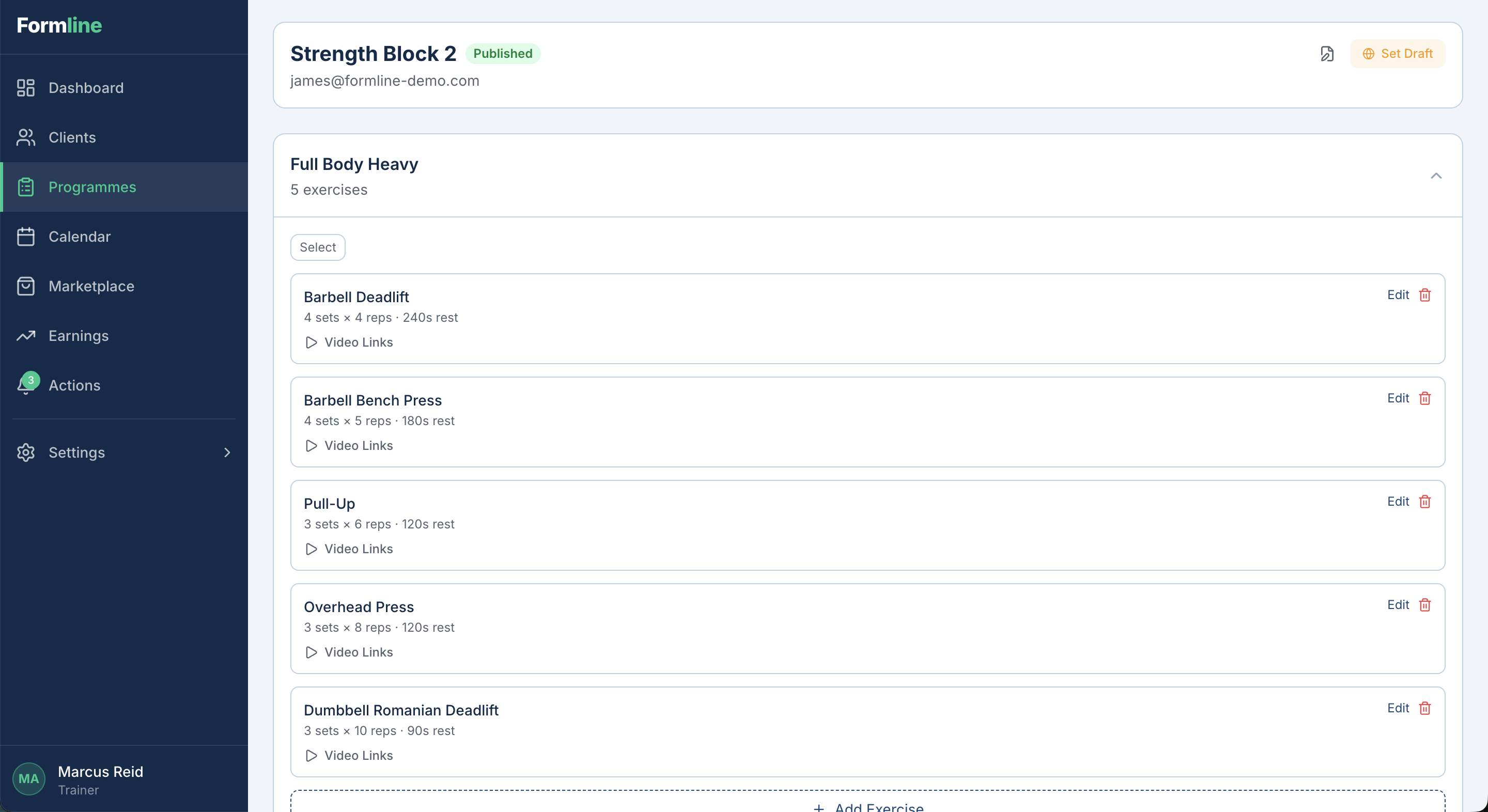
Task: Open Marcus Reid profile avatar
Action: click(29, 778)
